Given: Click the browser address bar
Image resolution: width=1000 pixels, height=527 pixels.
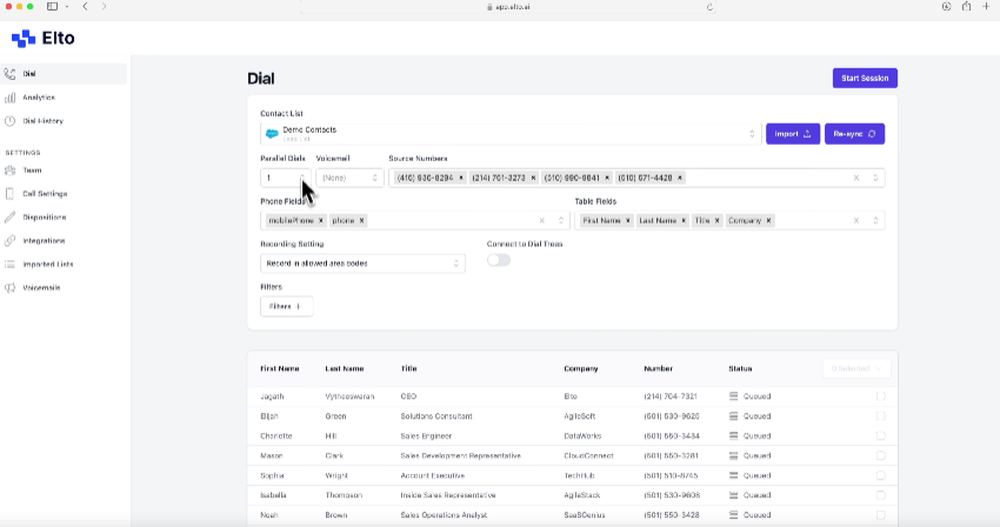Looking at the screenshot, I should coord(508,7).
